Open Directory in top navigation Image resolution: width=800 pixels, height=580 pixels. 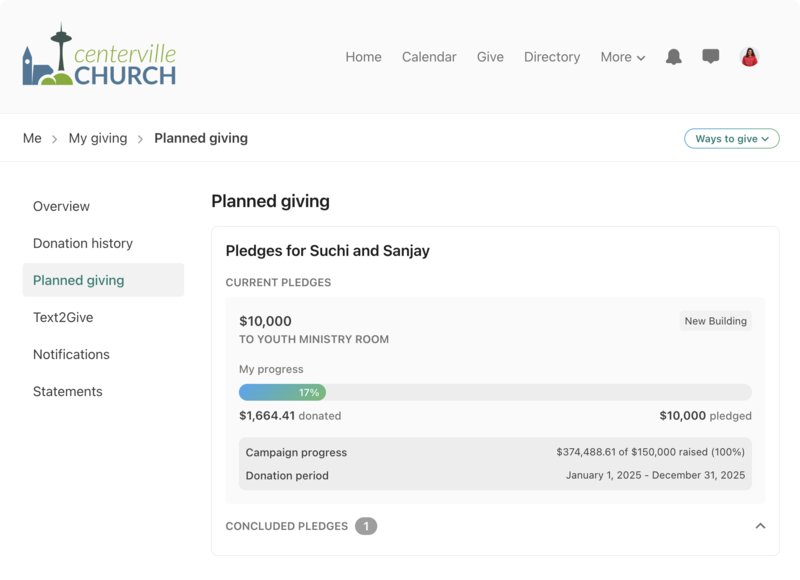(x=552, y=57)
